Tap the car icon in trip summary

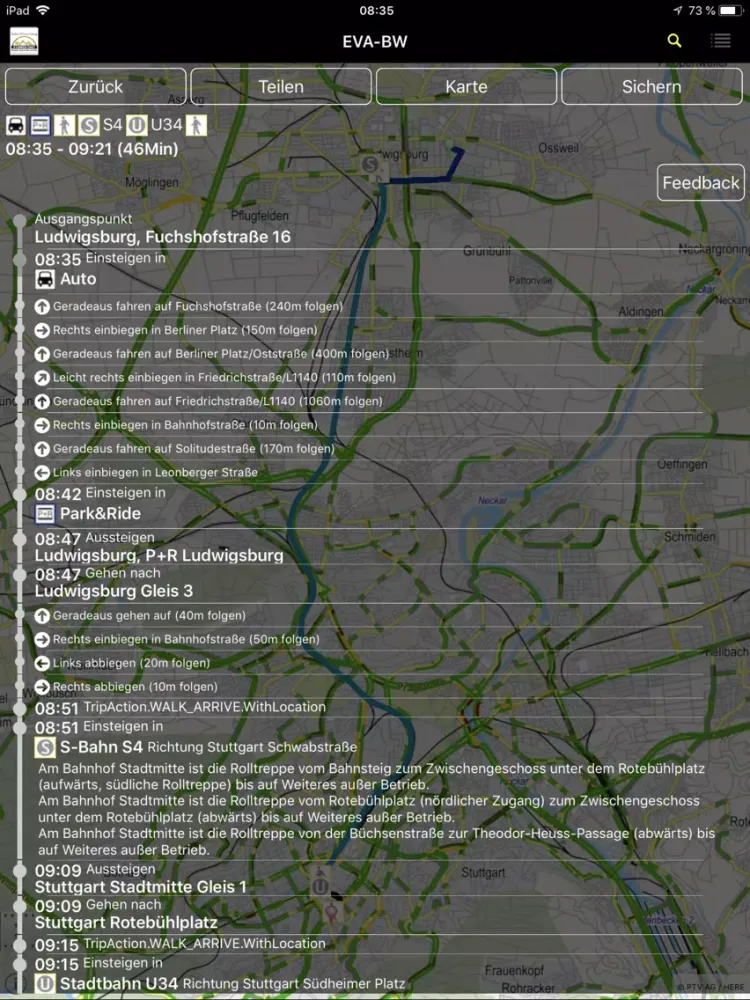16,125
